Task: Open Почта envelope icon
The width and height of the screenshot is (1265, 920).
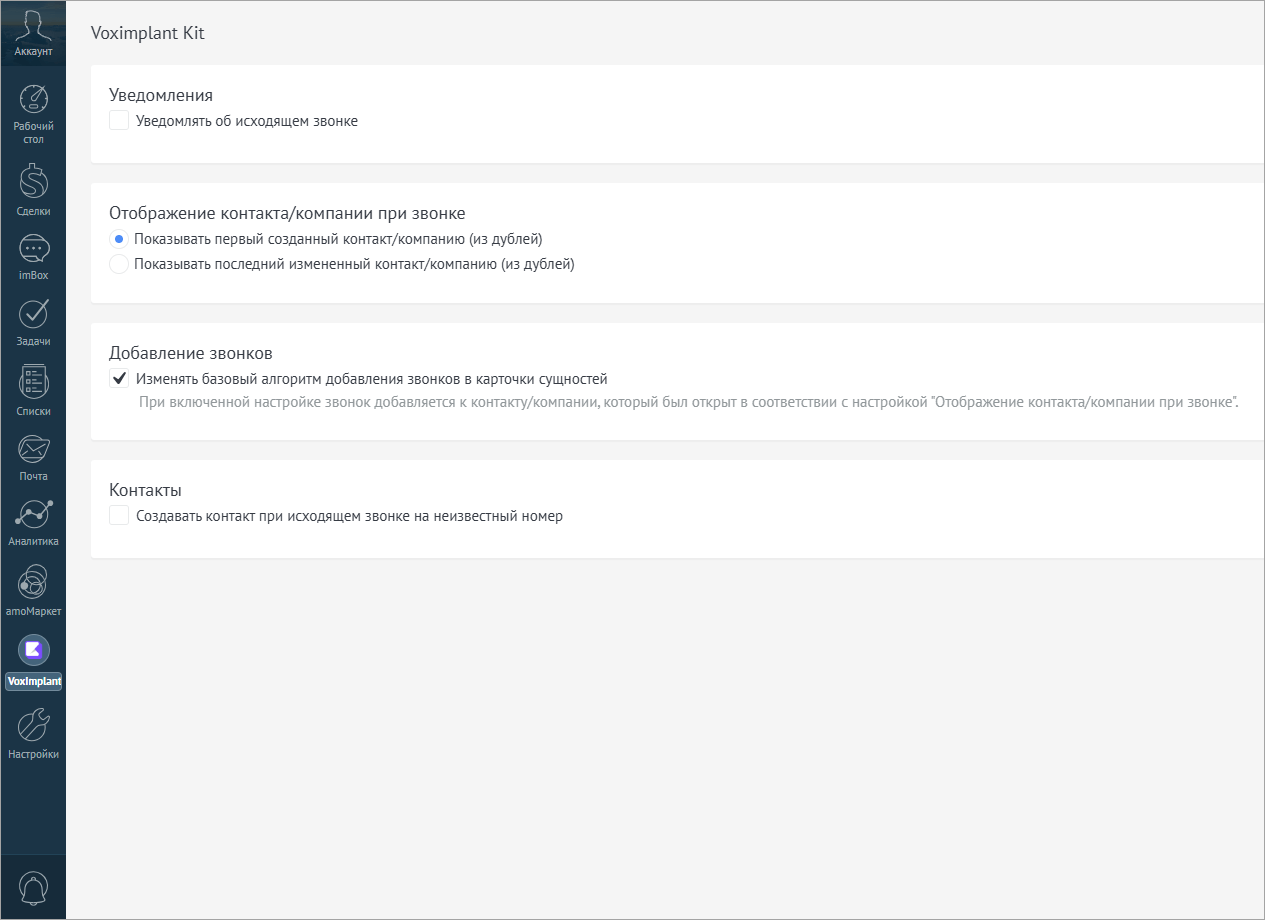Action: click(34, 449)
